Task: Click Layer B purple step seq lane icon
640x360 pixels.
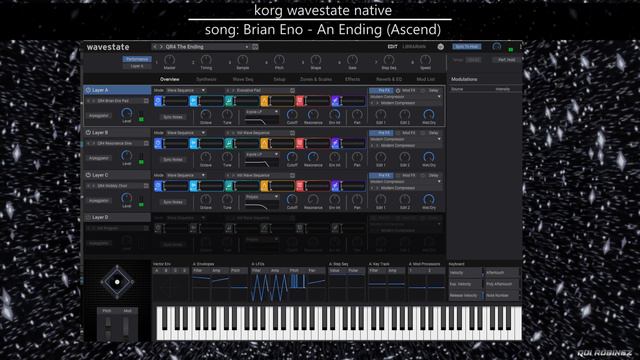Action: 335,143
